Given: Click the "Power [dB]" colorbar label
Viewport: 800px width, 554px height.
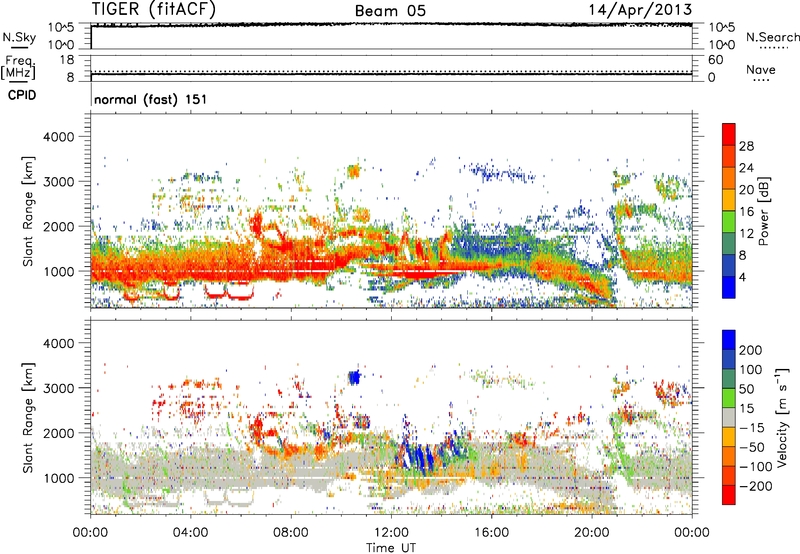Looking at the screenshot, I should [x=763, y=211].
